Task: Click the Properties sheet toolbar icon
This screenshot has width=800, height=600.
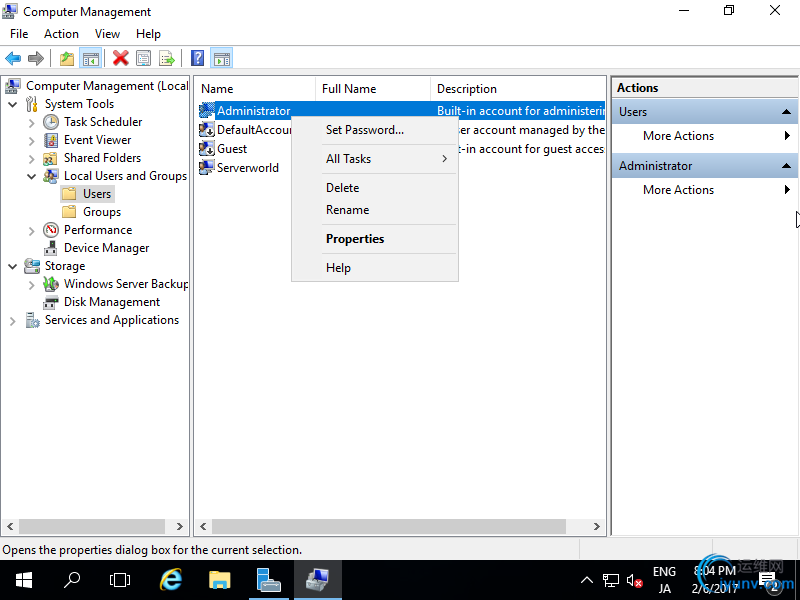Action: [144, 59]
